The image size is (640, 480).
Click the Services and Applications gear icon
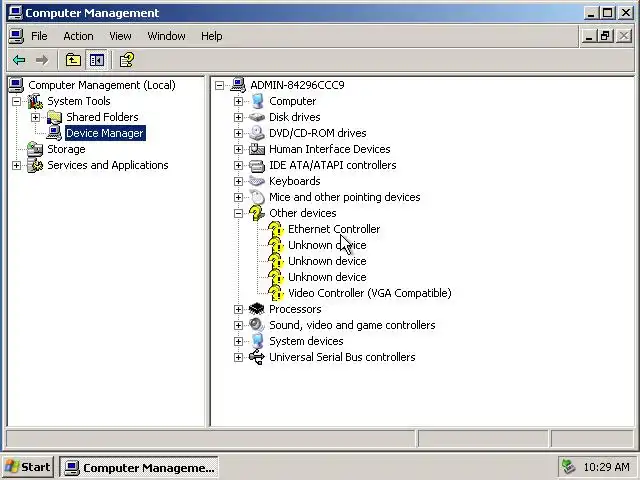coord(35,165)
